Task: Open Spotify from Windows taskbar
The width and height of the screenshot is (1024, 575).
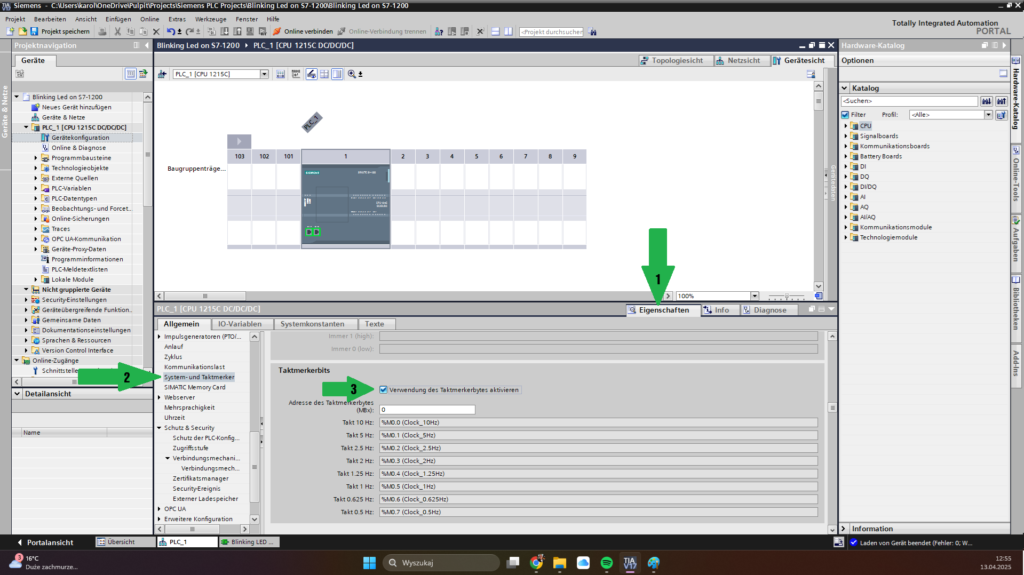Action: 607,563
